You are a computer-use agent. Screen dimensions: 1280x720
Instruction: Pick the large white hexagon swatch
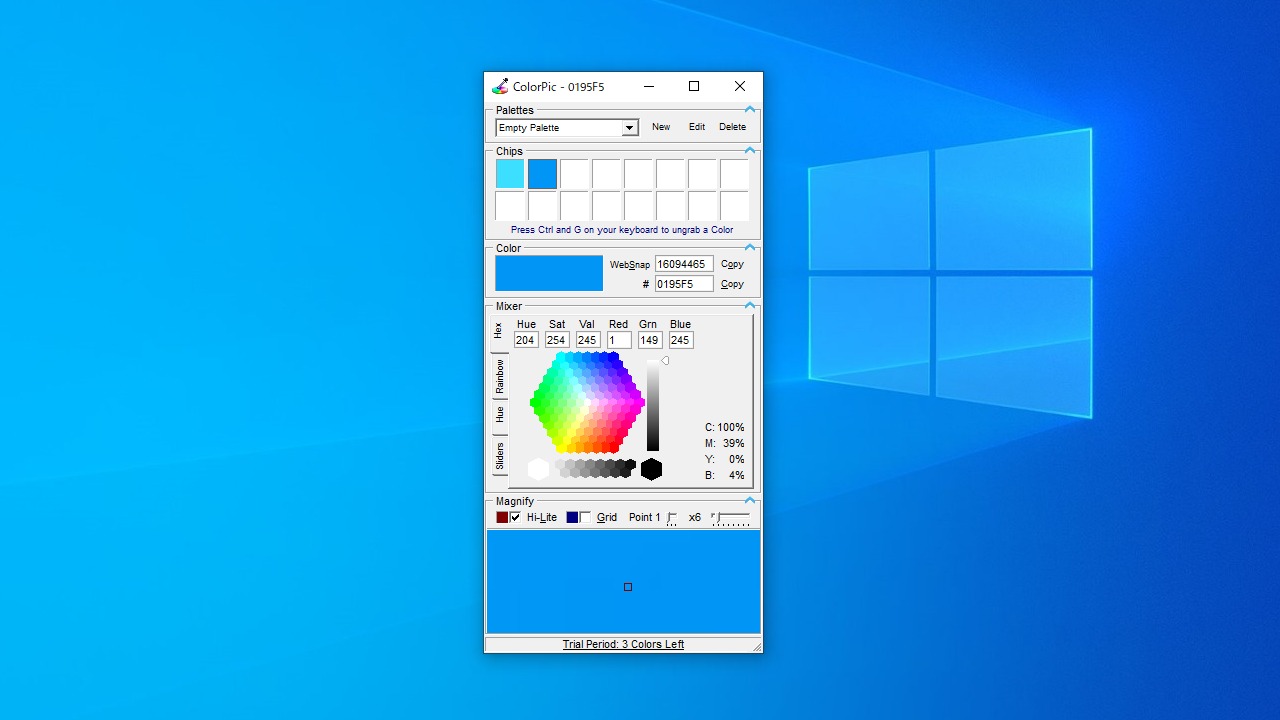(x=538, y=469)
